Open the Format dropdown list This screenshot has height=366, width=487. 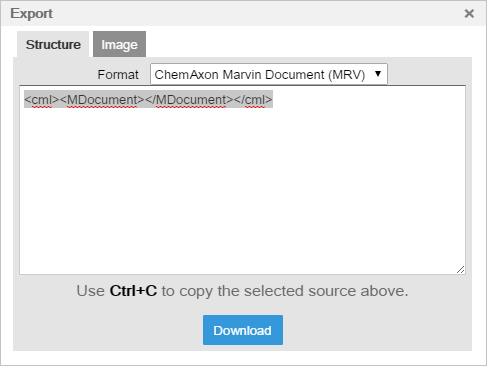[269, 74]
